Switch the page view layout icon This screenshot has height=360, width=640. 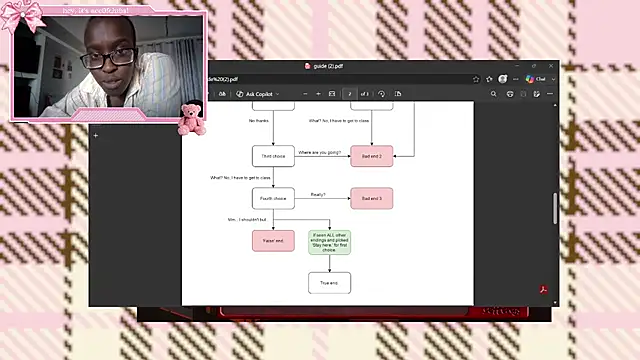point(398,94)
